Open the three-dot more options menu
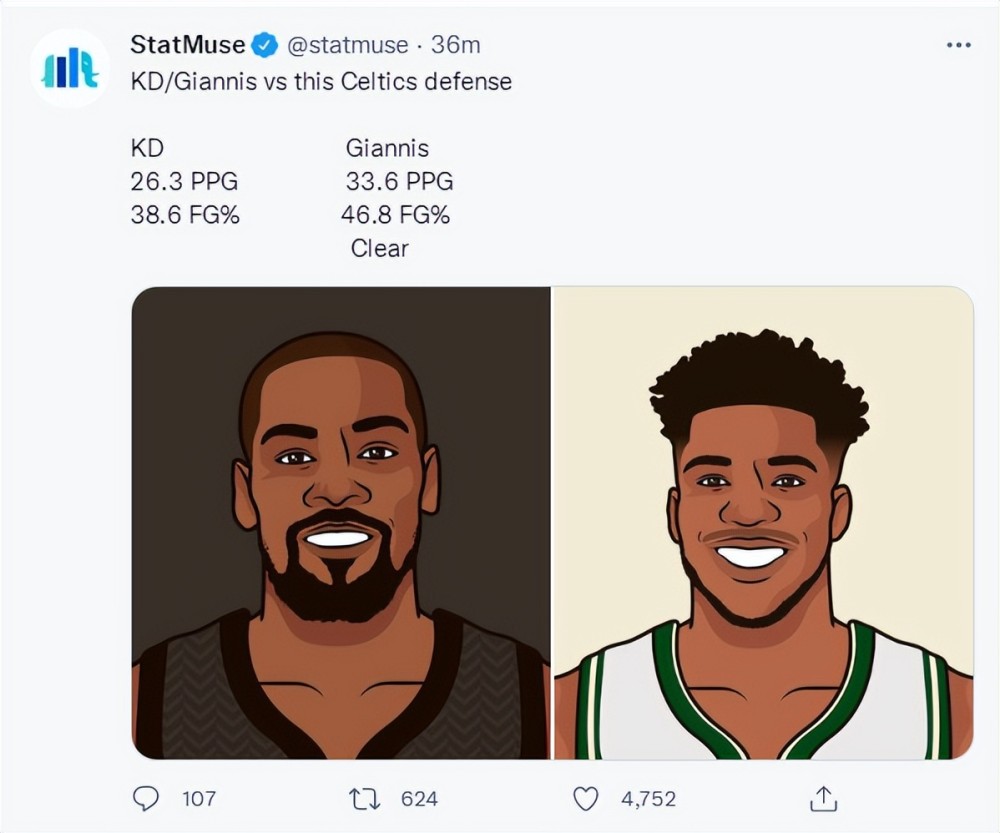The height and width of the screenshot is (833, 1000). click(x=958, y=45)
